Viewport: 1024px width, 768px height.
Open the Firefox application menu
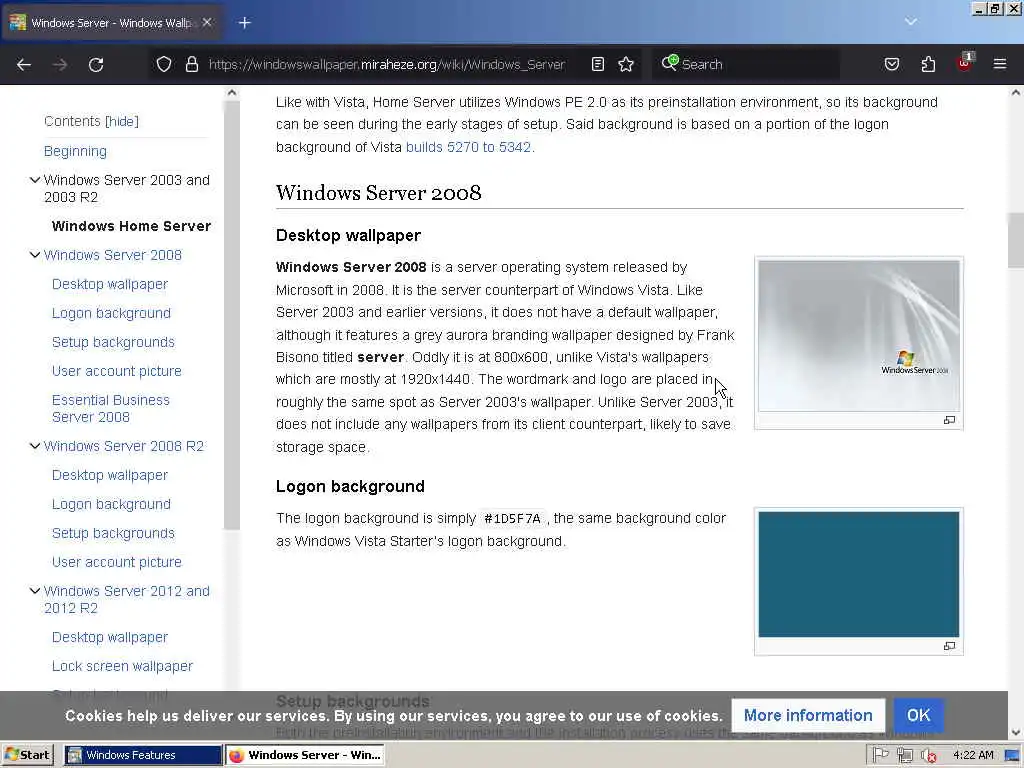1000,64
